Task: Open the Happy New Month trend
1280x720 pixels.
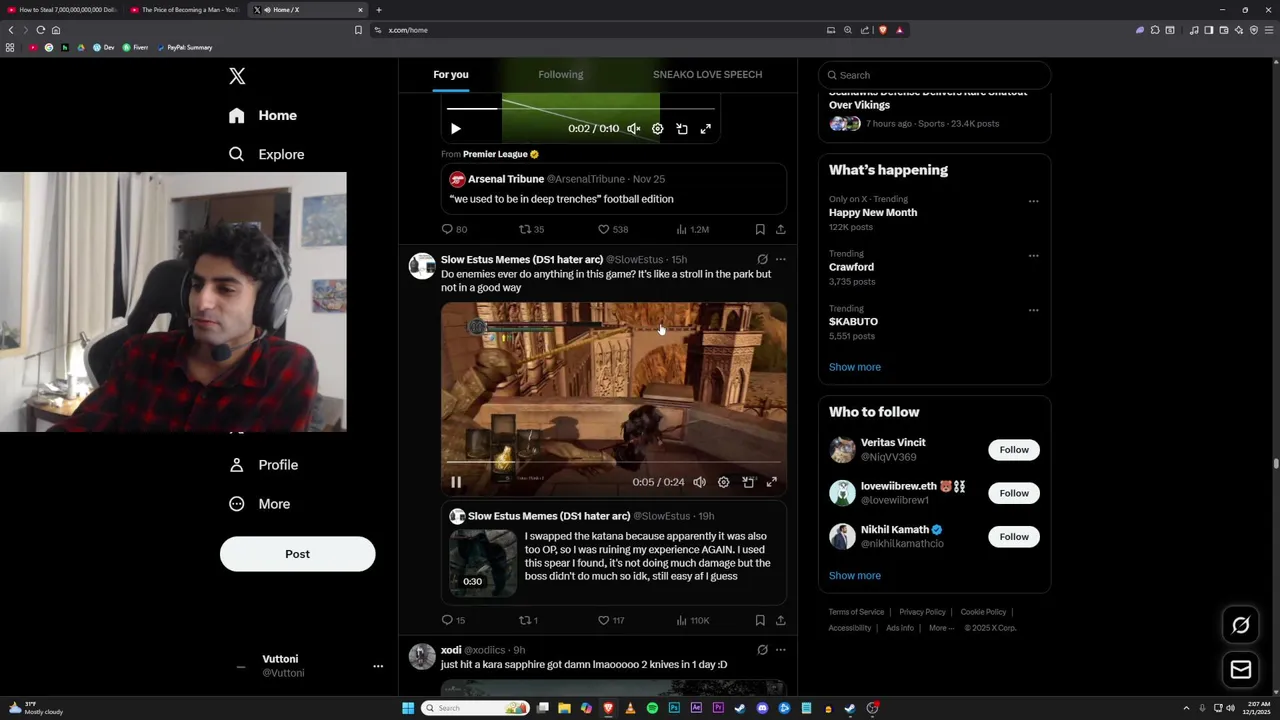Action: tap(873, 212)
